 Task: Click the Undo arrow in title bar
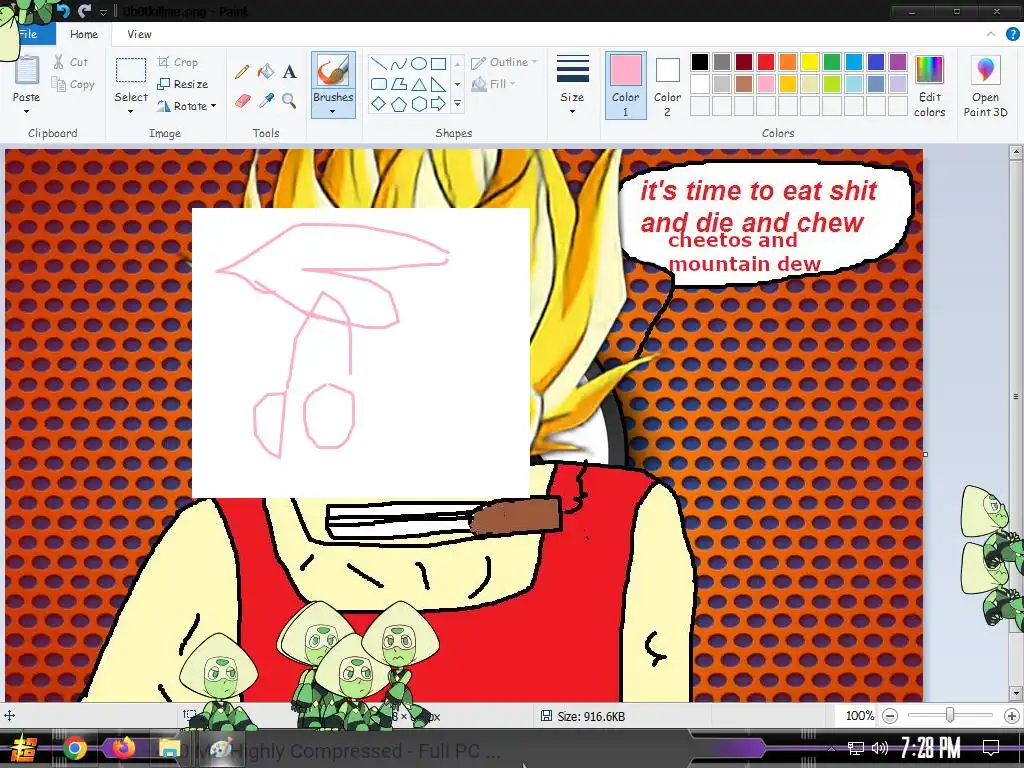tap(63, 10)
